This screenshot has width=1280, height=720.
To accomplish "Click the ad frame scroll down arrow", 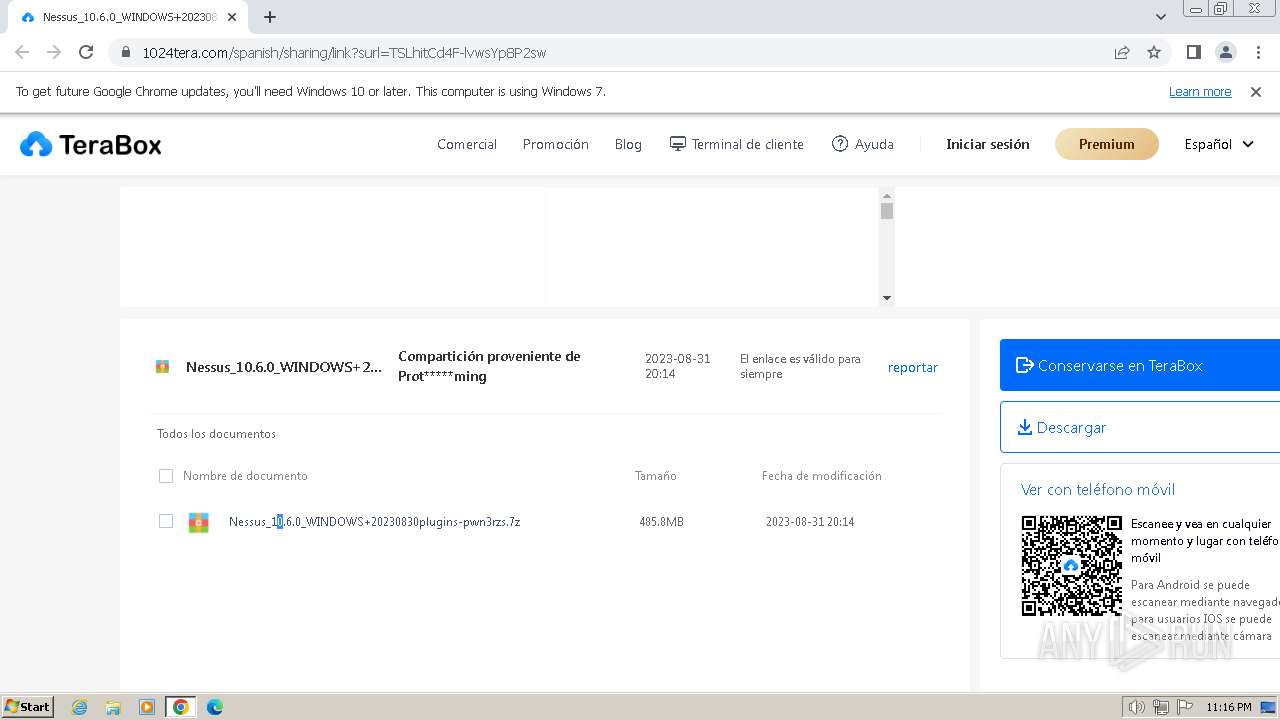I will (x=887, y=298).
